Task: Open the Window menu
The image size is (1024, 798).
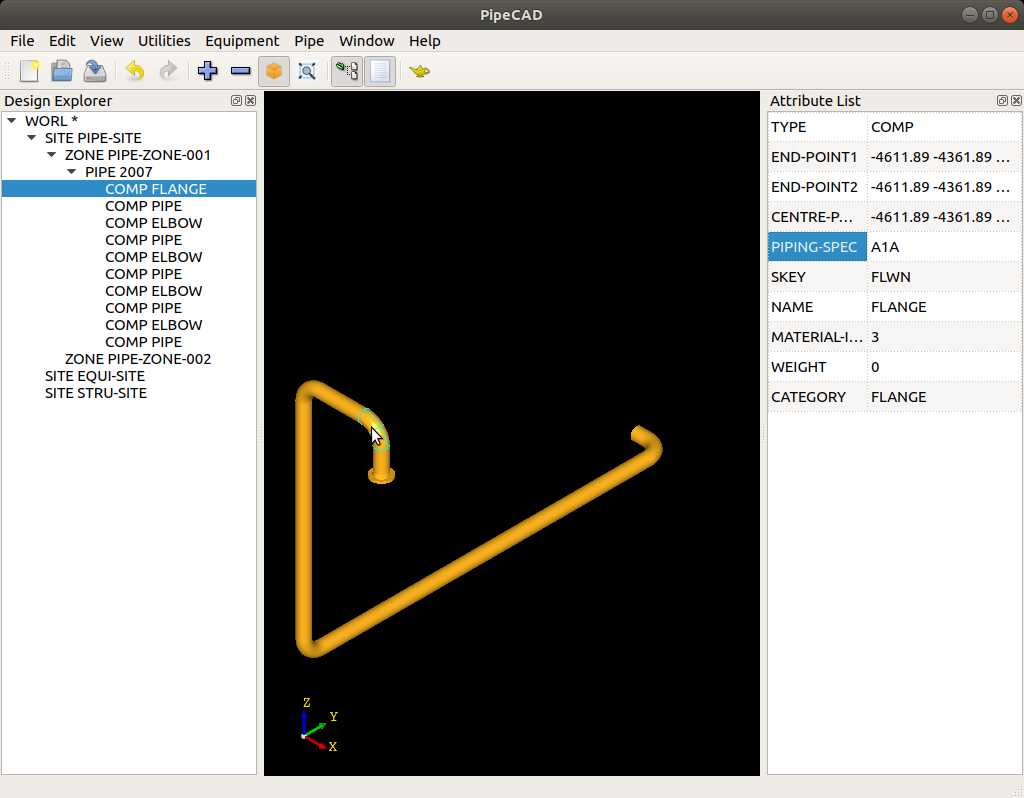Action: 366,40
